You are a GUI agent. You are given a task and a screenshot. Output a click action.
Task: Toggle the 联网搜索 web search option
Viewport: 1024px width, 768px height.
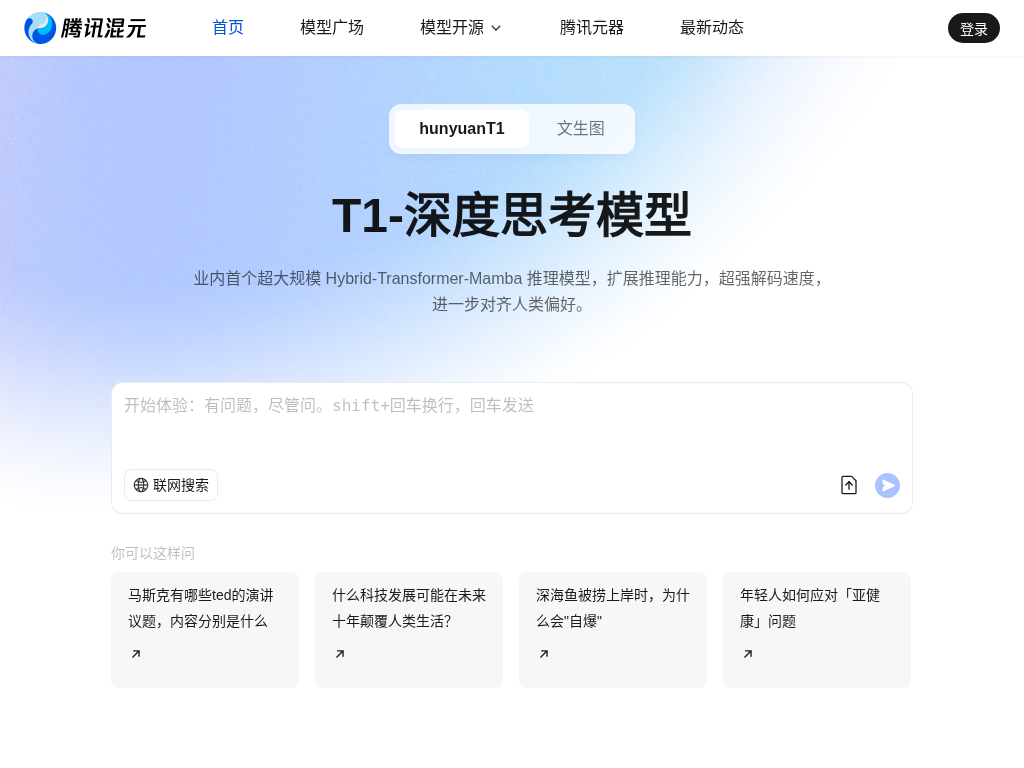[171, 485]
